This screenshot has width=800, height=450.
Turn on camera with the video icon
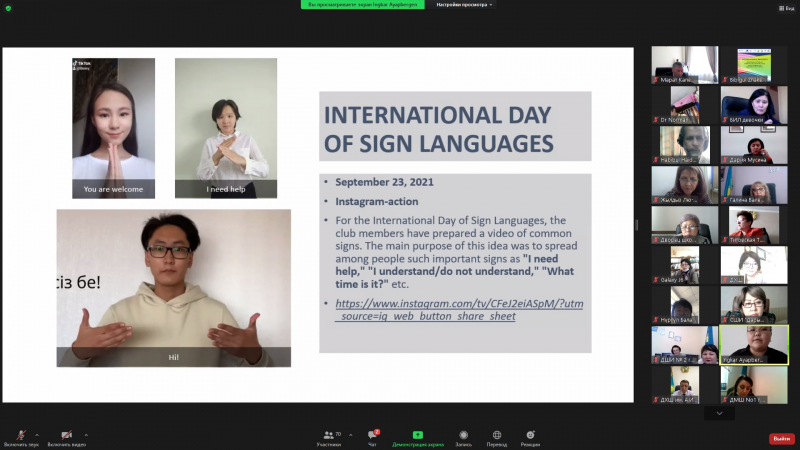point(66,436)
